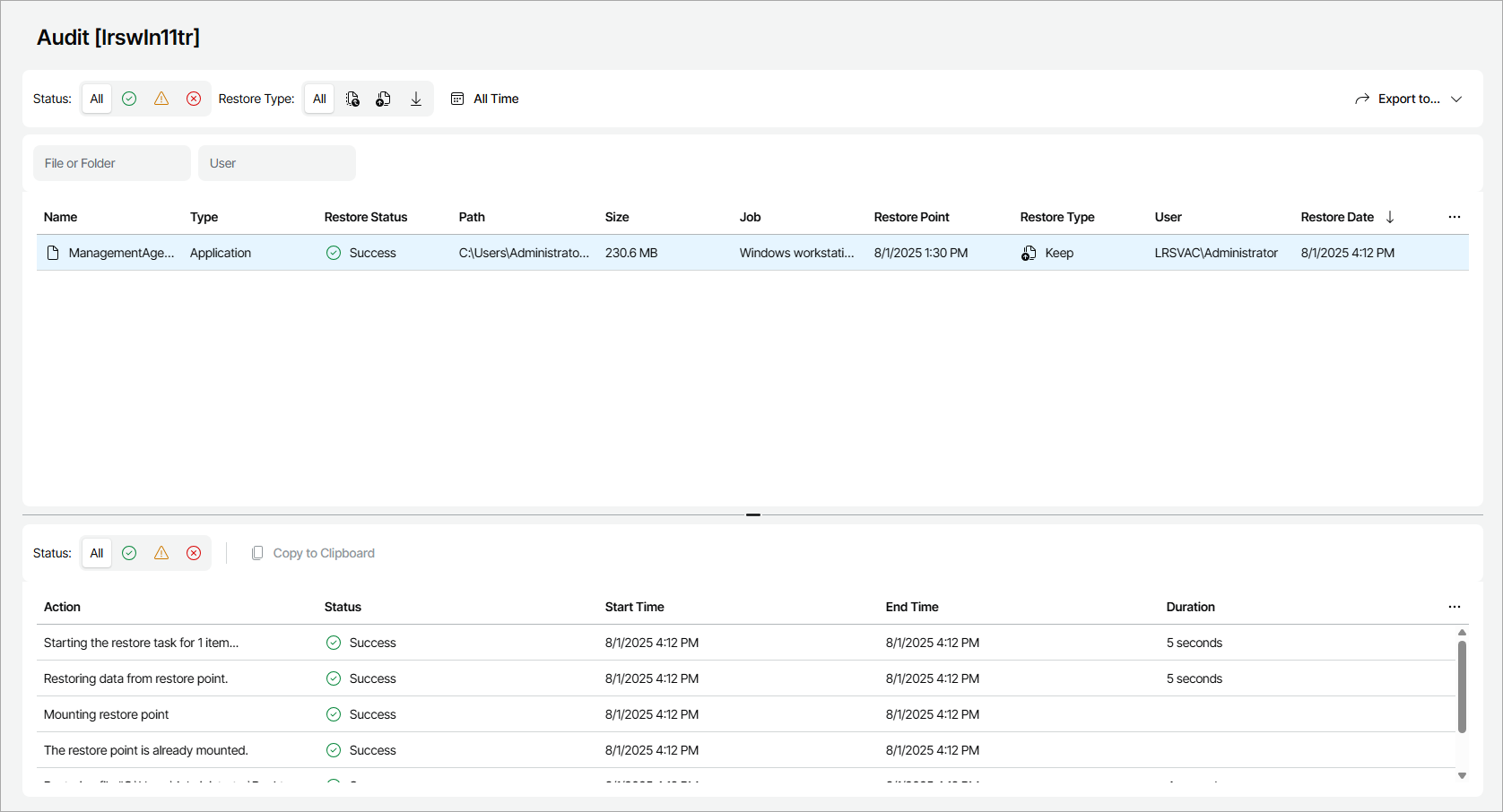Select All under the Restore Type filter

pos(319,99)
